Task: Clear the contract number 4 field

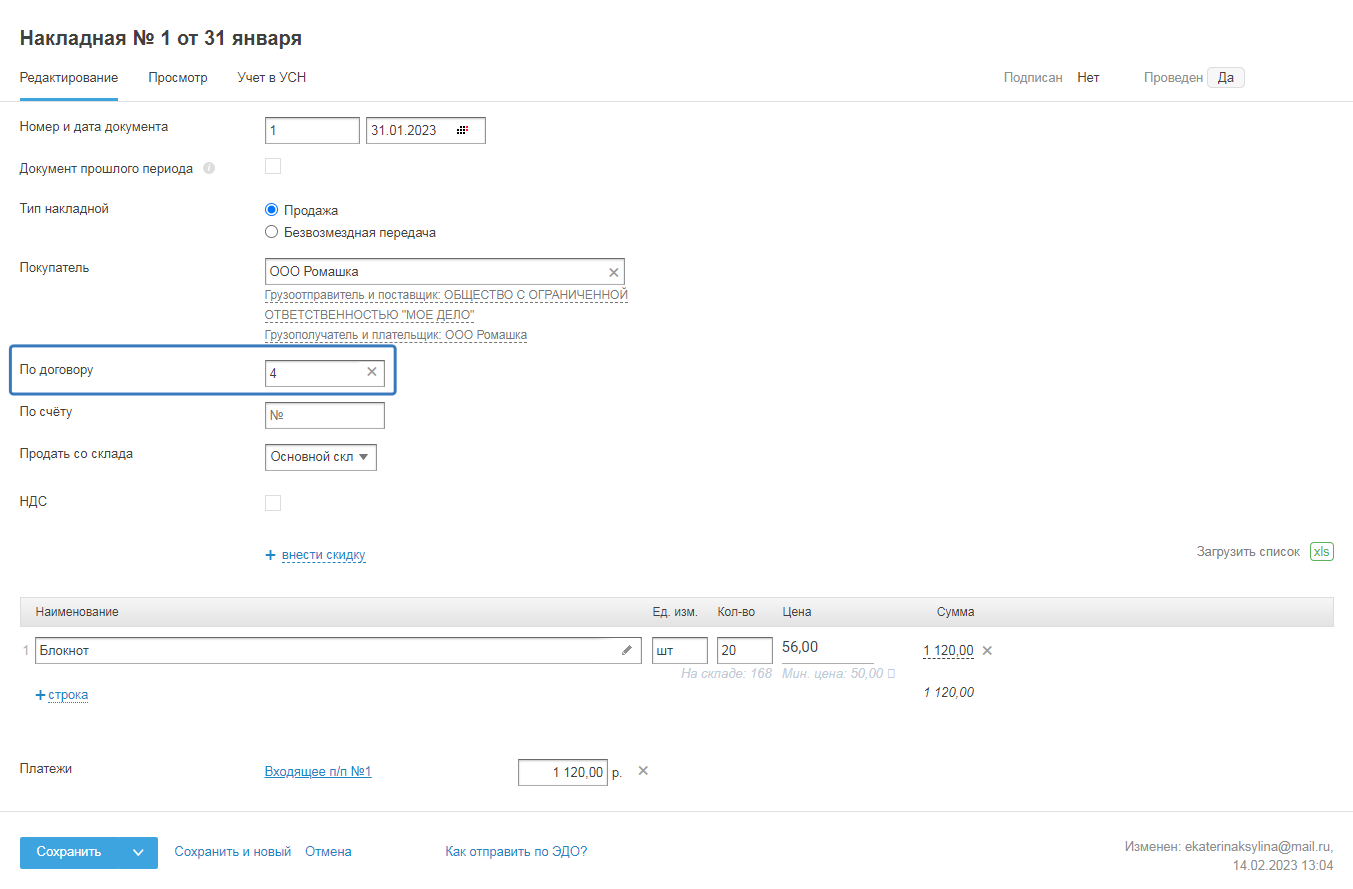Action: tap(372, 372)
